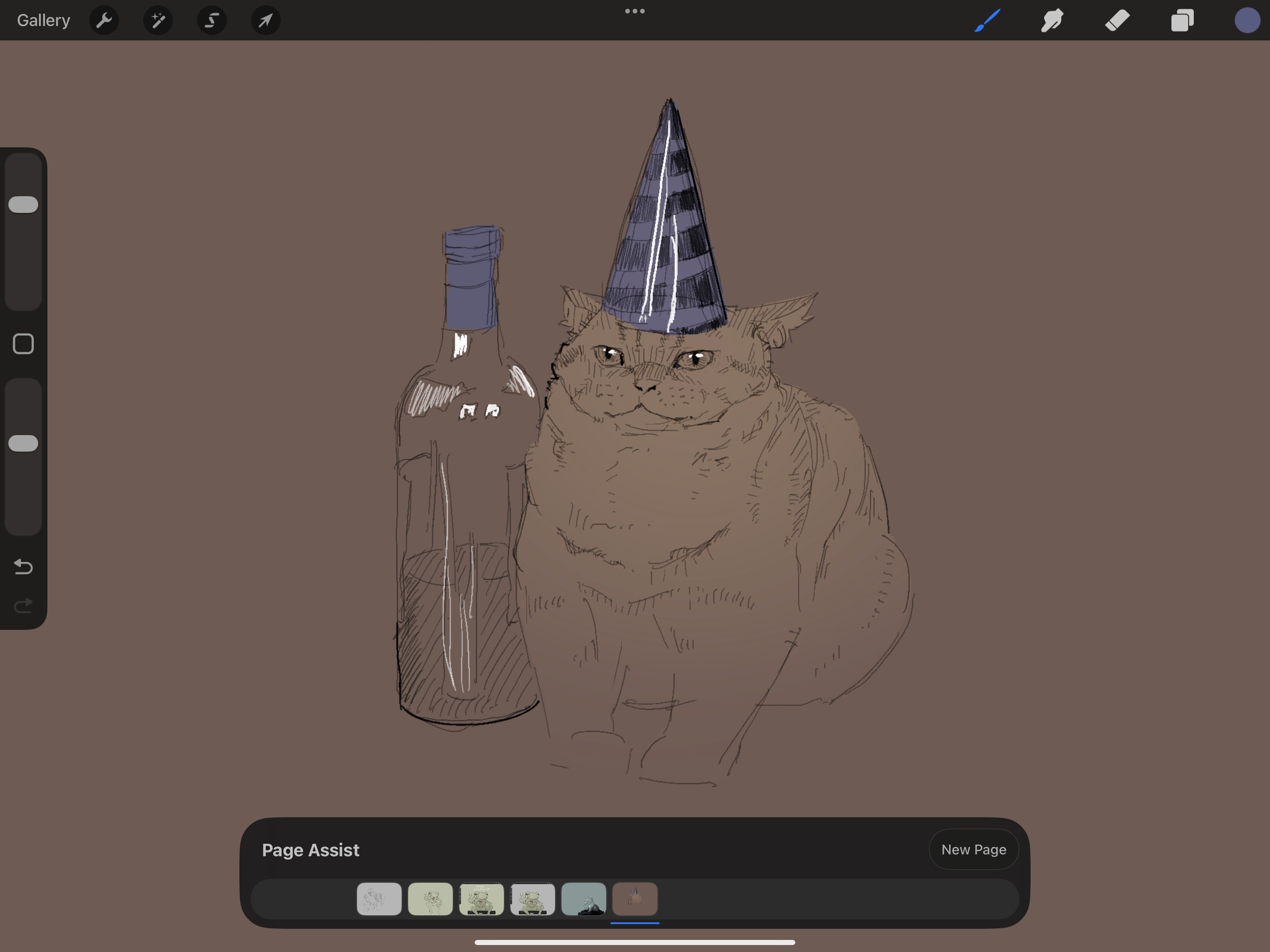Click the brush opacity slider handle

point(23,443)
